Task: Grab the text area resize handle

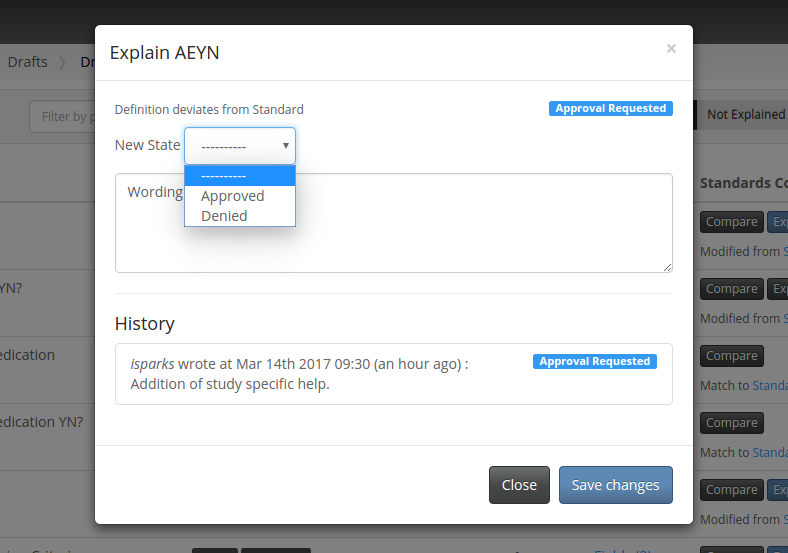Action: click(x=667, y=267)
